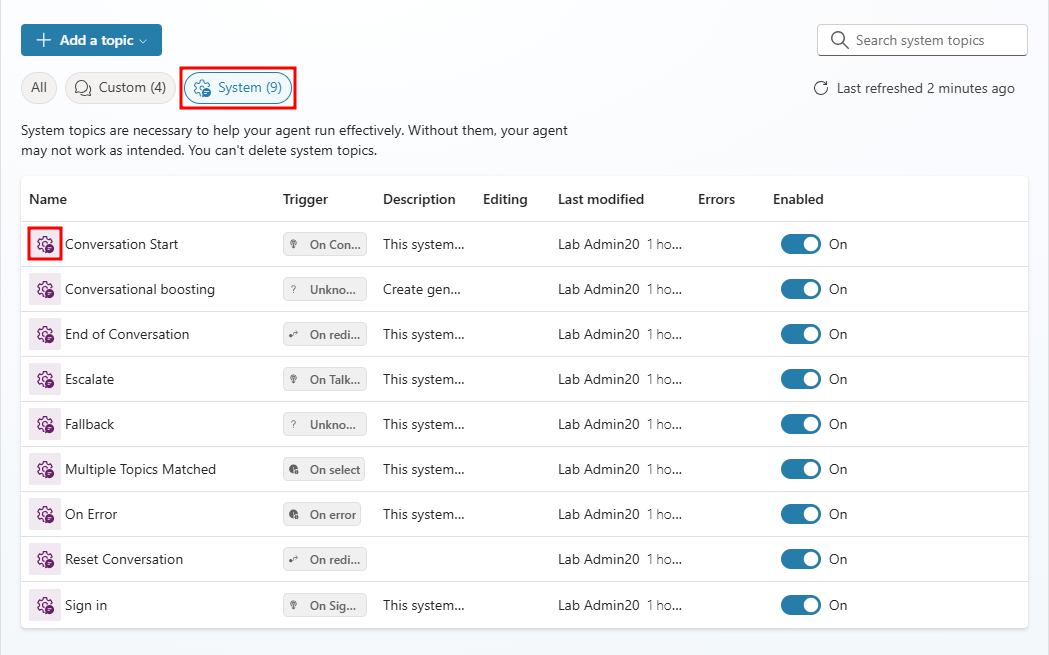
Task: Switch to the Custom (4) filter
Action: [x=120, y=88]
